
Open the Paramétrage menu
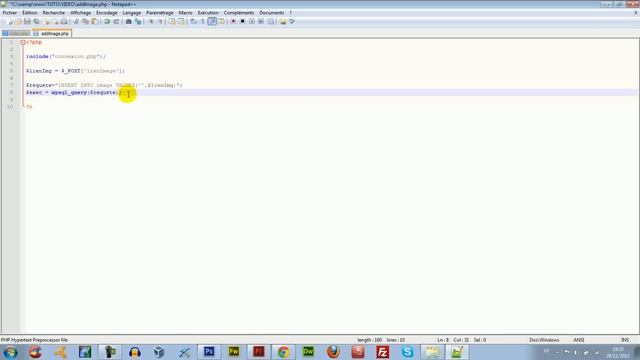tap(160, 13)
